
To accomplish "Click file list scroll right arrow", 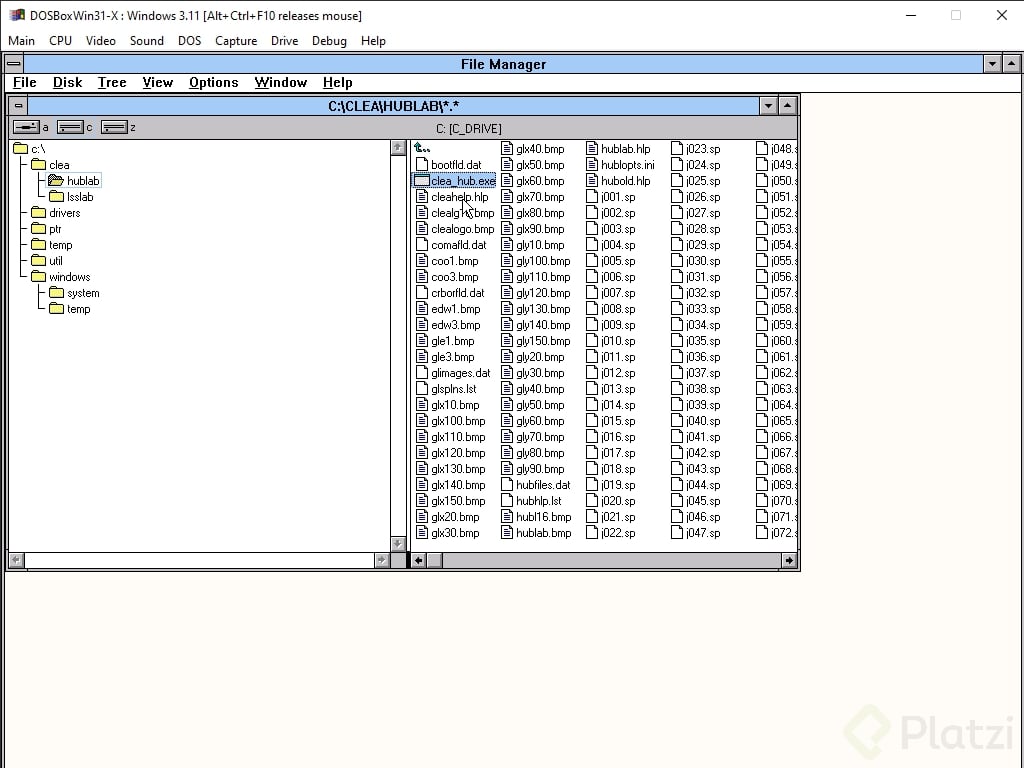I will tap(789, 560).
